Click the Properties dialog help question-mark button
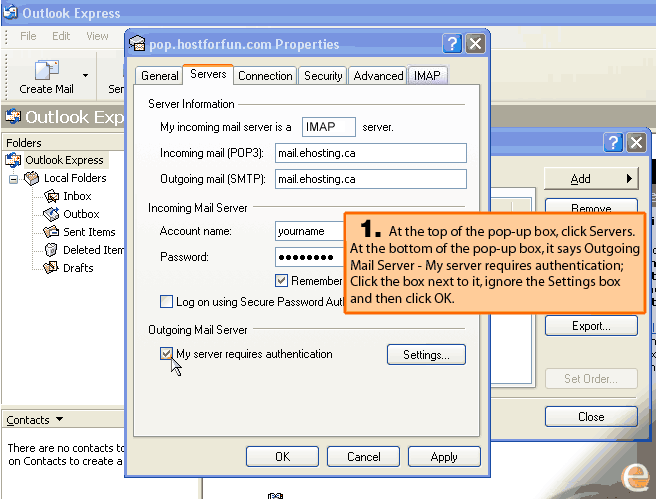Image resolution: width=657 pixels, height=500 pixels. point(452,44)
